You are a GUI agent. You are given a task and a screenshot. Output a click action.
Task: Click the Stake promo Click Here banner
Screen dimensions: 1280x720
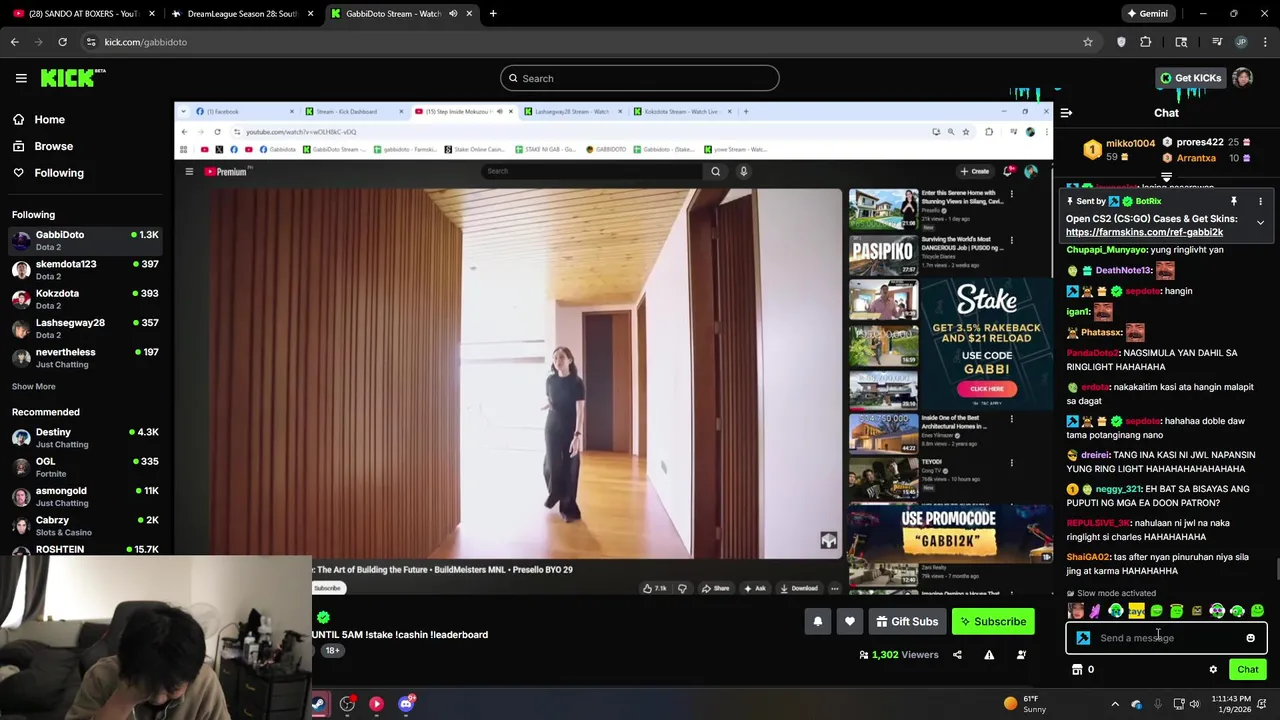tap(986, 389)
